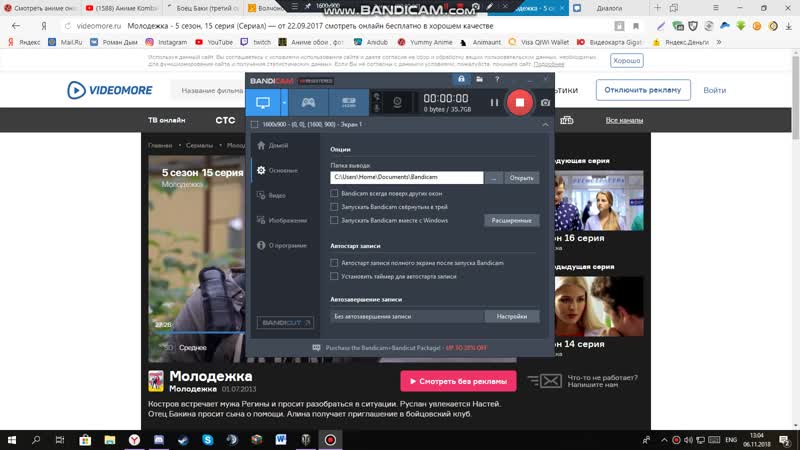The width and height of the screenshot is (800, 450).
Task: Browse output folder with ellipsis button
Action: tap(493, 178)
